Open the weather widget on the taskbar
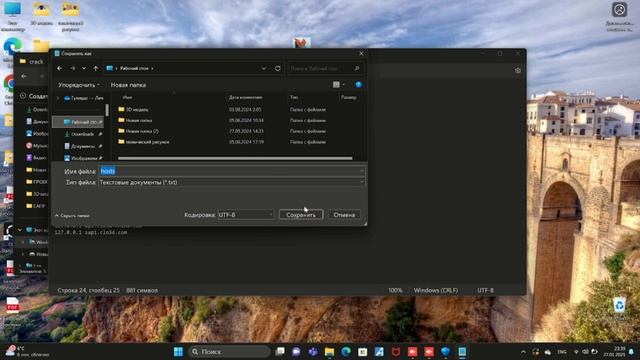 coord(27,351)
